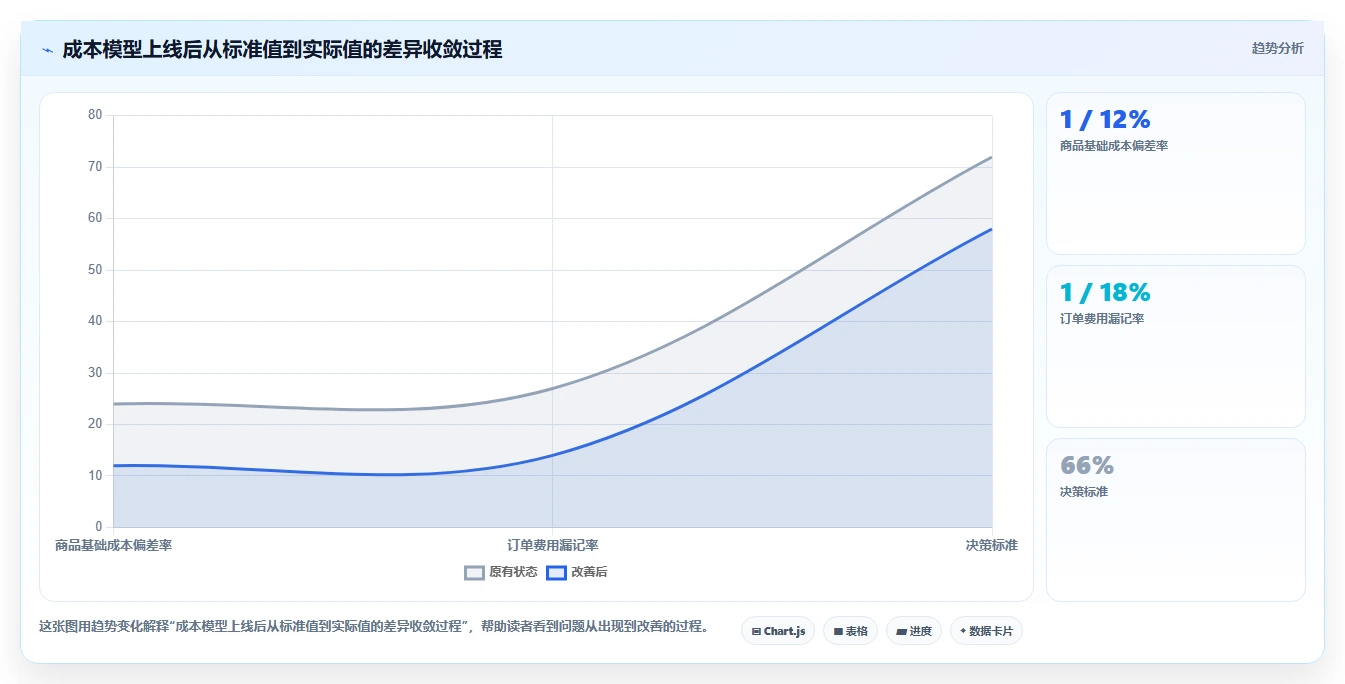
Task: Select the 数据卡片 tag chip
Action: [x=986, y=631]
